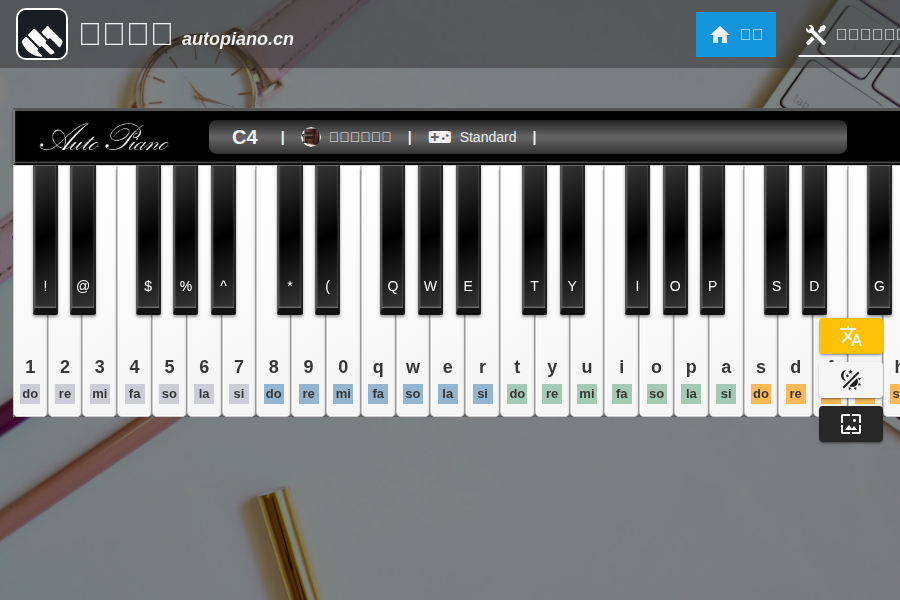Strike the black key labeled @
The width and height of the screenshot is (900, 600).
[x=83, y=239]
